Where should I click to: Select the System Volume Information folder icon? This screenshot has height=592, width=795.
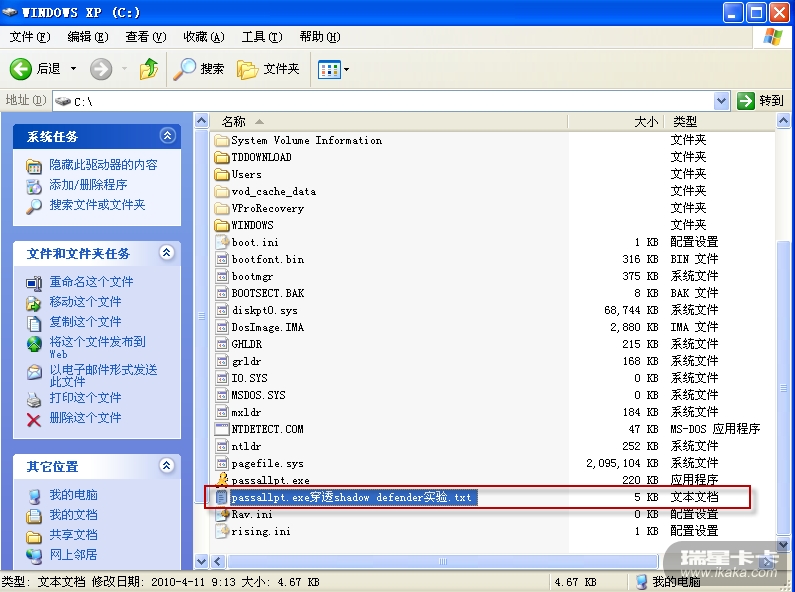[x=222, y=140]
